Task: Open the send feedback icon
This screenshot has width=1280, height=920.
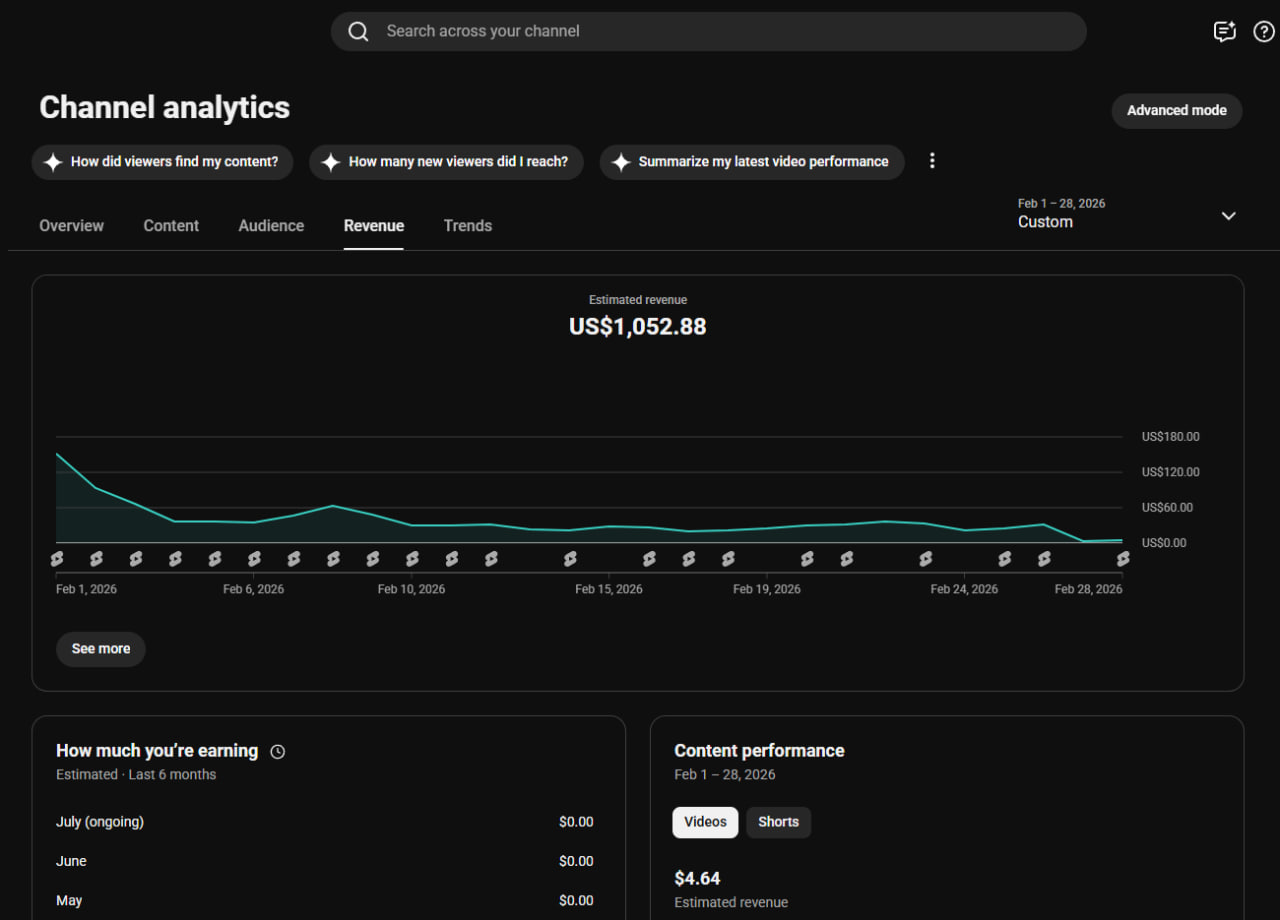Action: point(1225,31)
